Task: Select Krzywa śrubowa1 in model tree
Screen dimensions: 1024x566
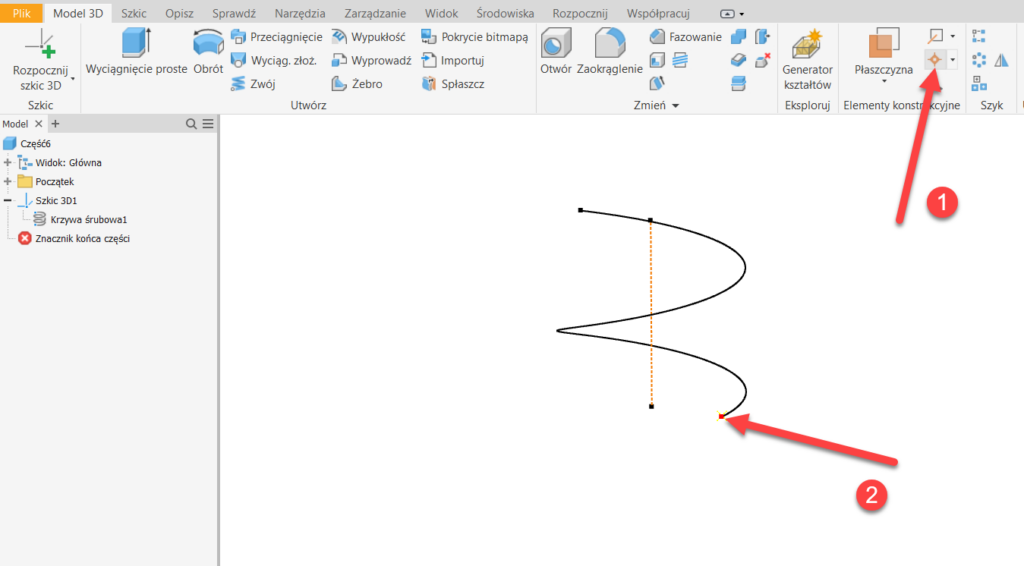Action: point(89,219)
